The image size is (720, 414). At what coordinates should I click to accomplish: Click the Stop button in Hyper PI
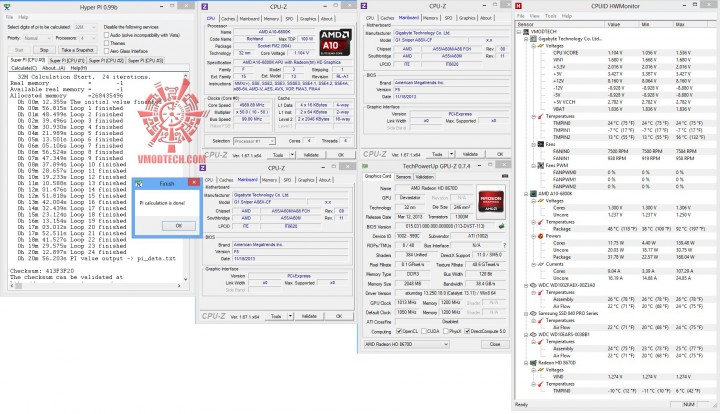(x=44, y=50)
